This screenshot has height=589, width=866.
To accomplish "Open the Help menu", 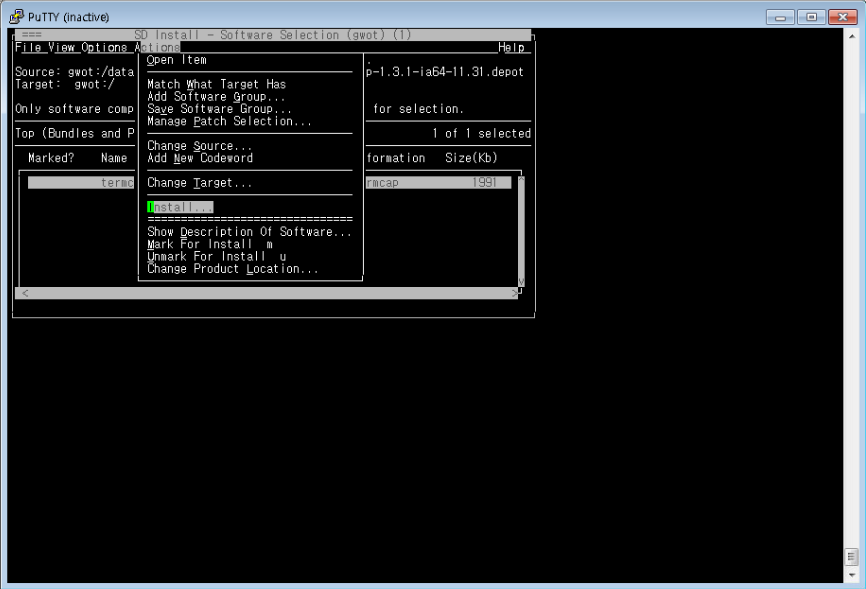I will tap(511, 48).
